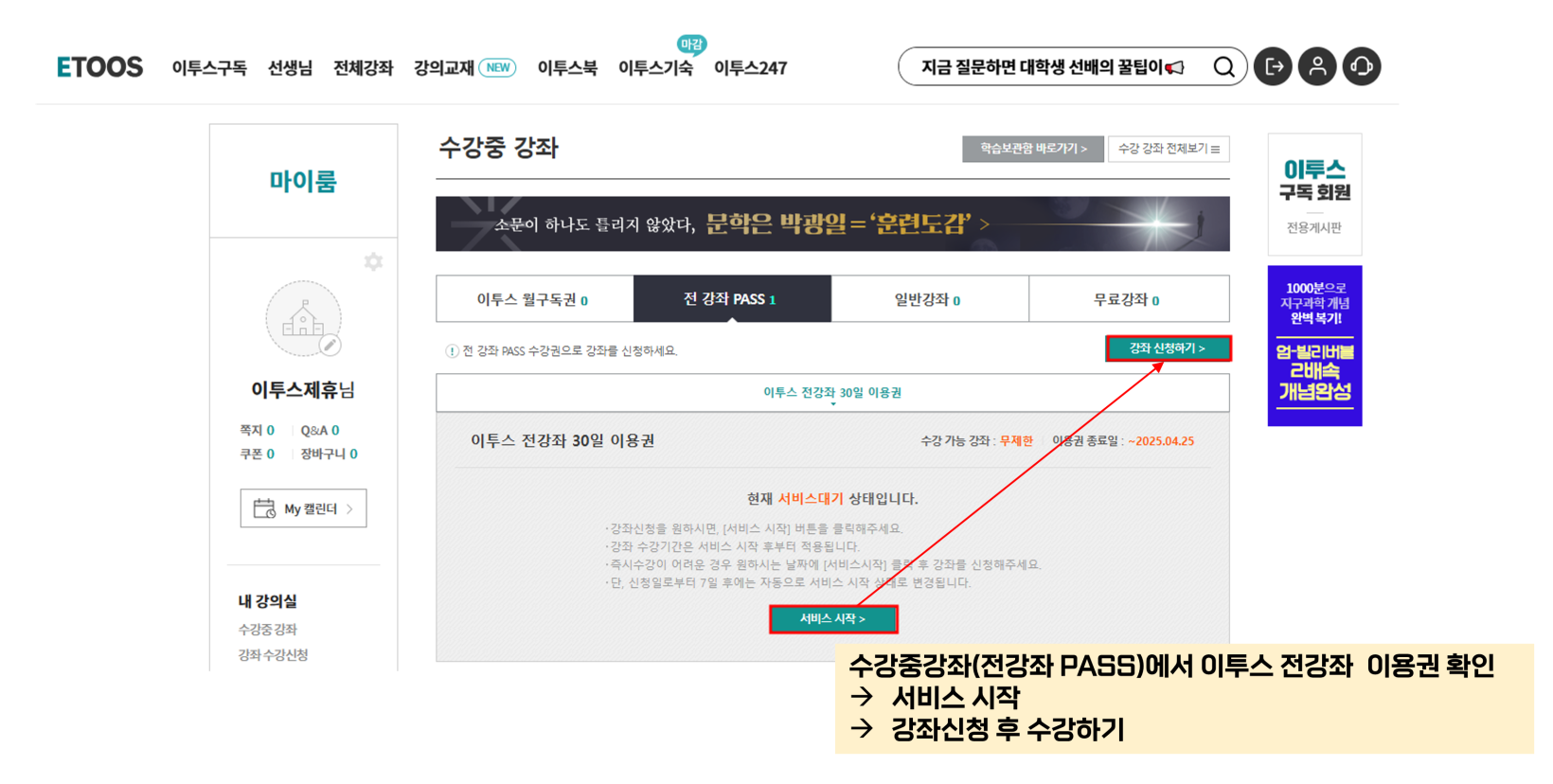Click the 엄-빌리버블 개념완성 ad banner
This screenshot has width=1553, height=784.
[x=1314, y=346]
